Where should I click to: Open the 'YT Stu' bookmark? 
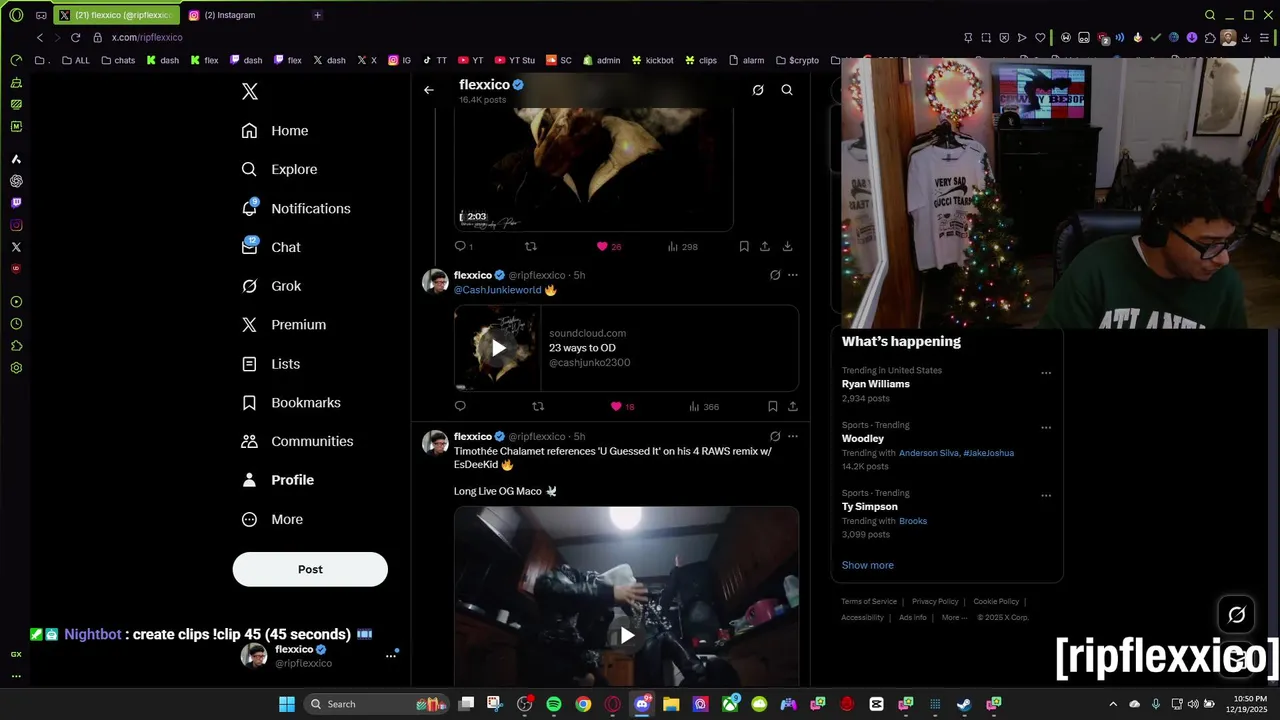pos(515,60)
